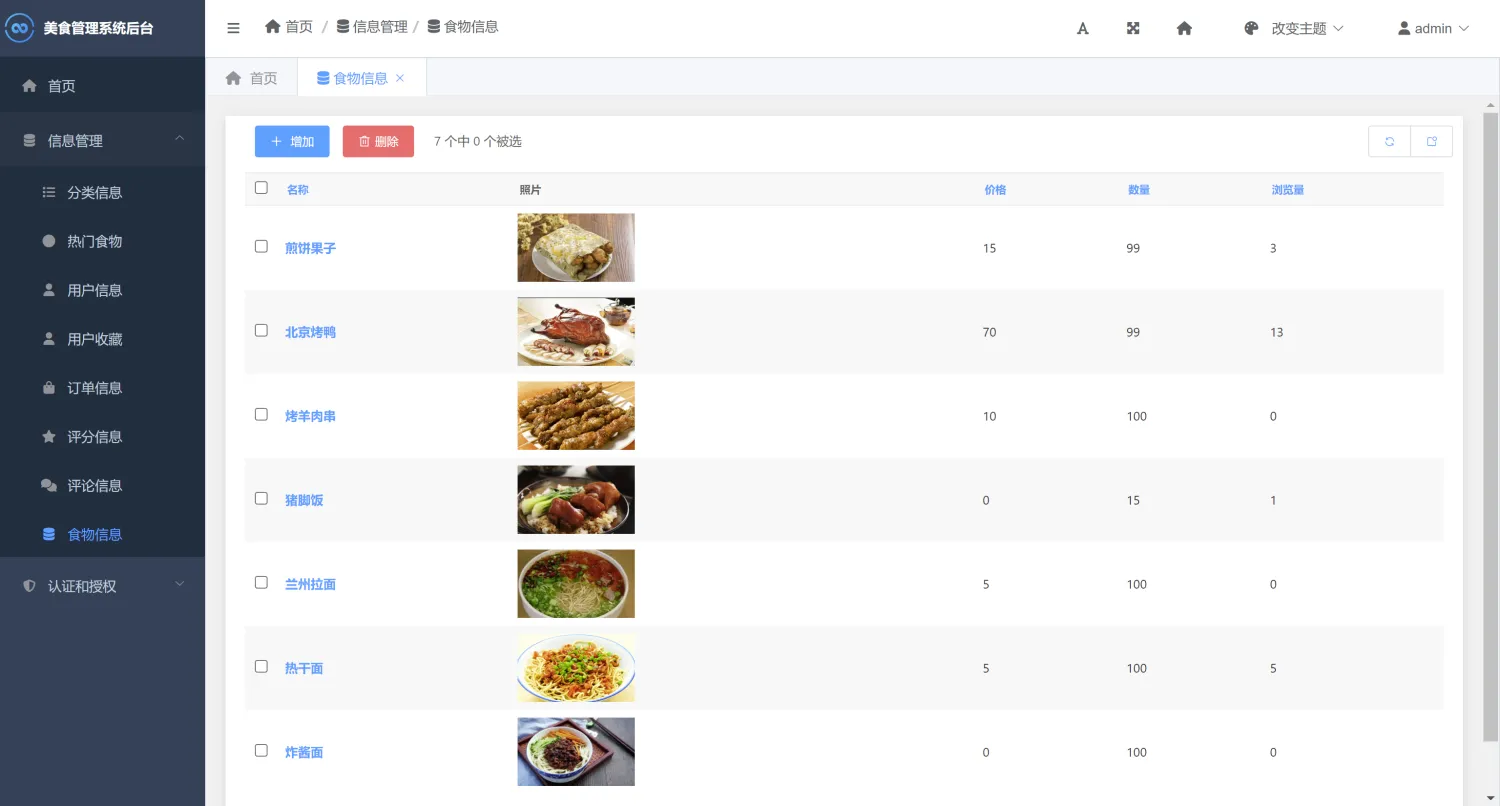
Task: Open 热门食物 in the sidebar
Action: pyautogui.click(x=95, y=241)
